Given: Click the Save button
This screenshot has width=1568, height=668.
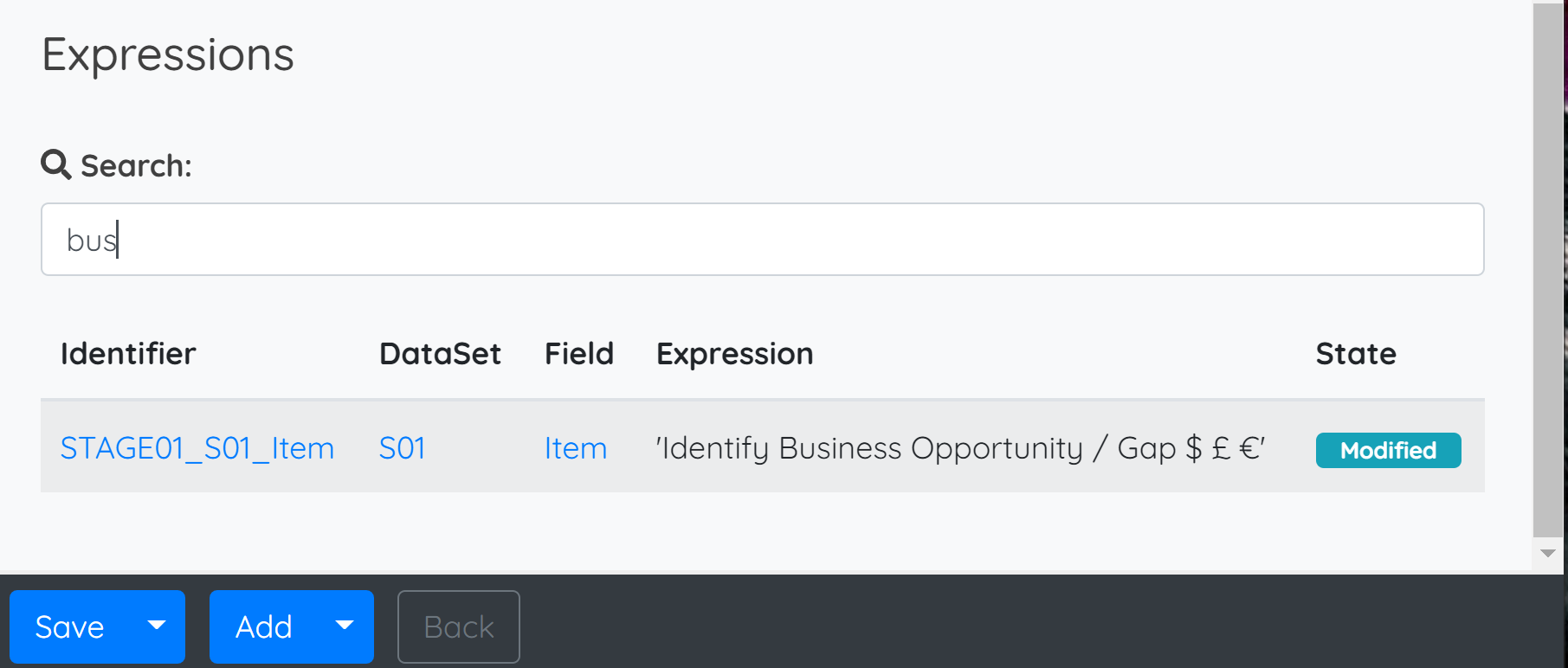Looking at the screenshot, I should click(69, 626).
